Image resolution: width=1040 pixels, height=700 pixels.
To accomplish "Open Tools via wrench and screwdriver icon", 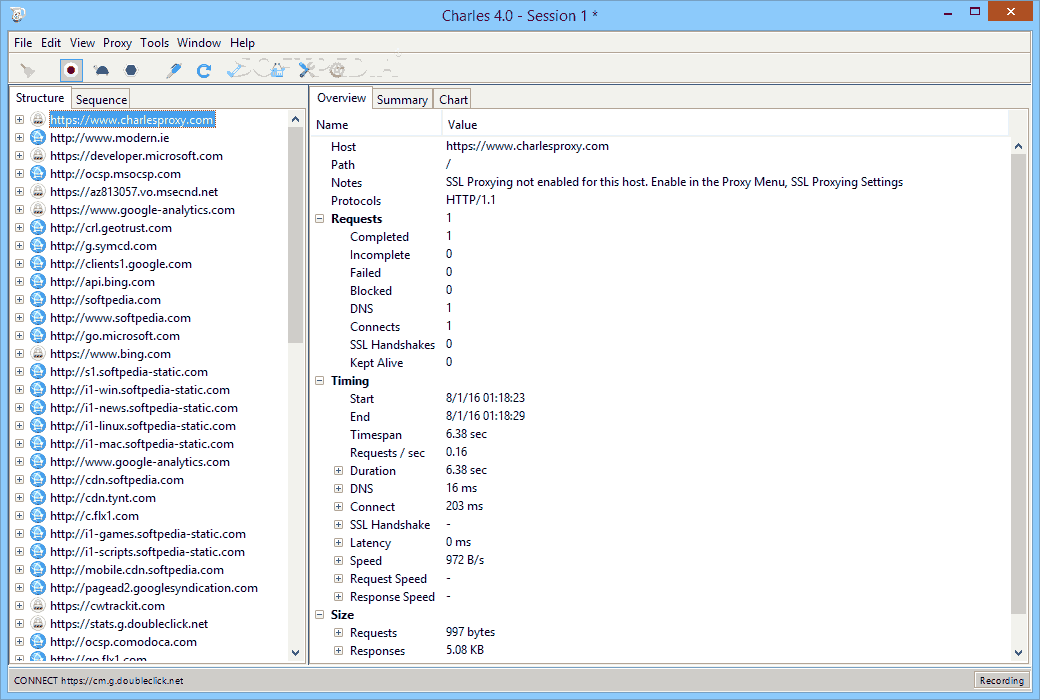I will pyautogui.click(x=307, y=70).
